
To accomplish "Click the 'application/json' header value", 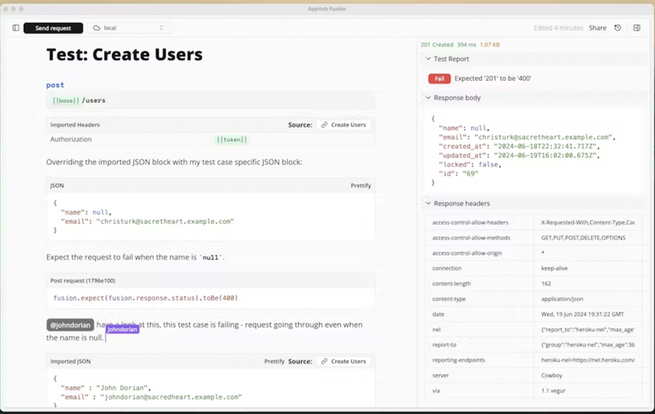I will pos(562,299).
